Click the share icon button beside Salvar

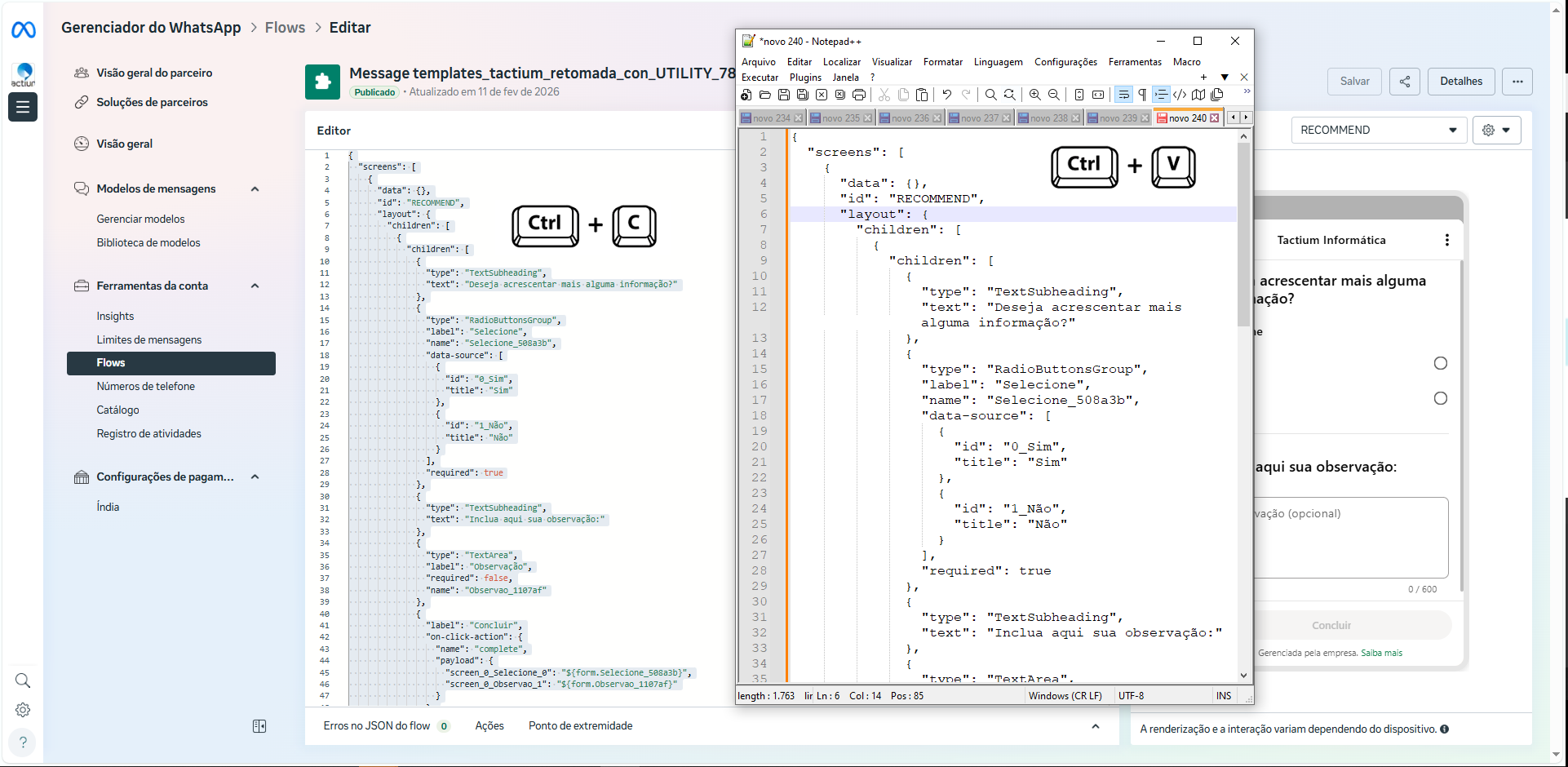1405,82
